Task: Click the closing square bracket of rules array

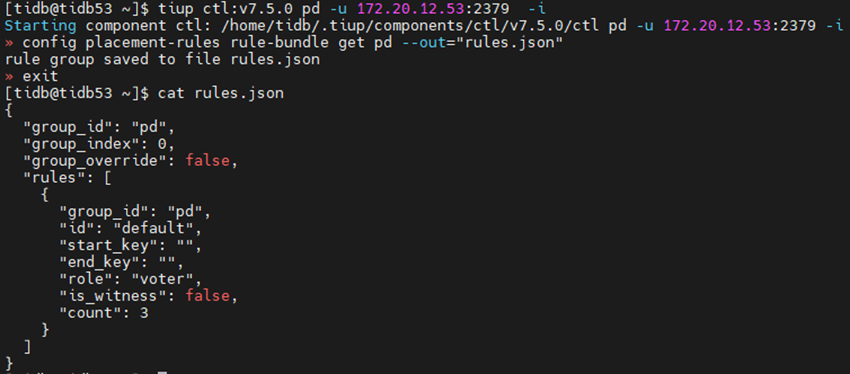Action: [x=27, y=347]
